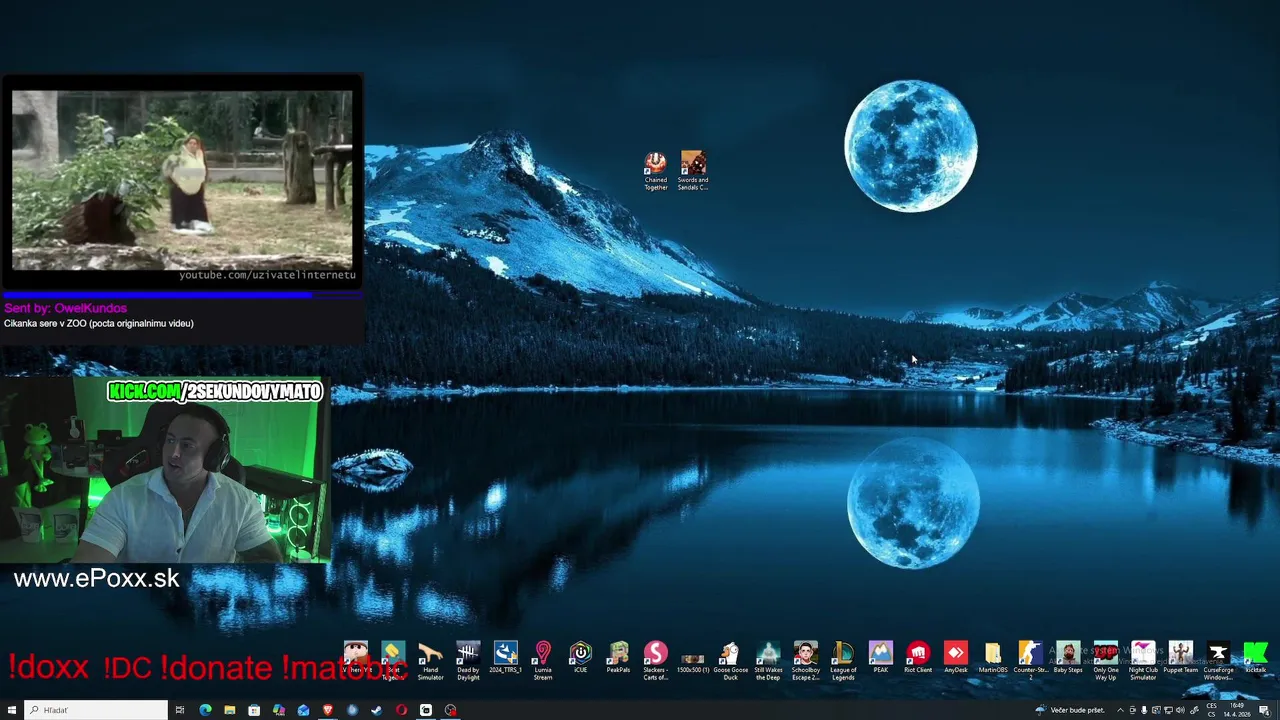1280x720 pixels.
Task: Open the kicktalk shortcut
Action: [1255, 658]
